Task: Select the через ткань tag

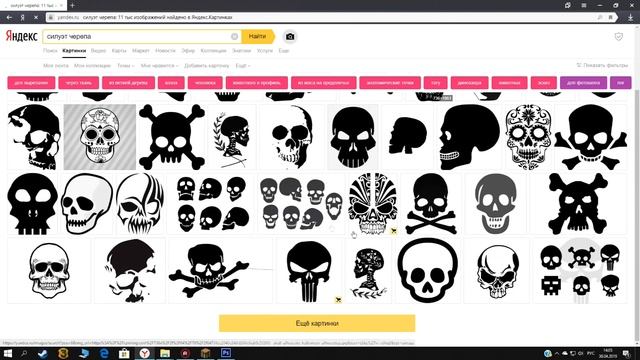Action: tap(79, 83)
